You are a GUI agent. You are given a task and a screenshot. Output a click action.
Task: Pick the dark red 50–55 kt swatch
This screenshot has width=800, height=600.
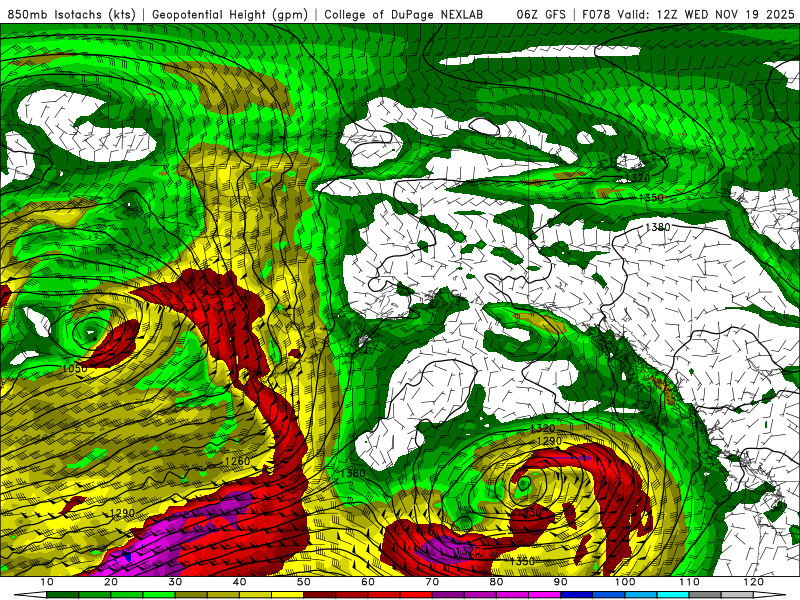(x=319, y=595)
